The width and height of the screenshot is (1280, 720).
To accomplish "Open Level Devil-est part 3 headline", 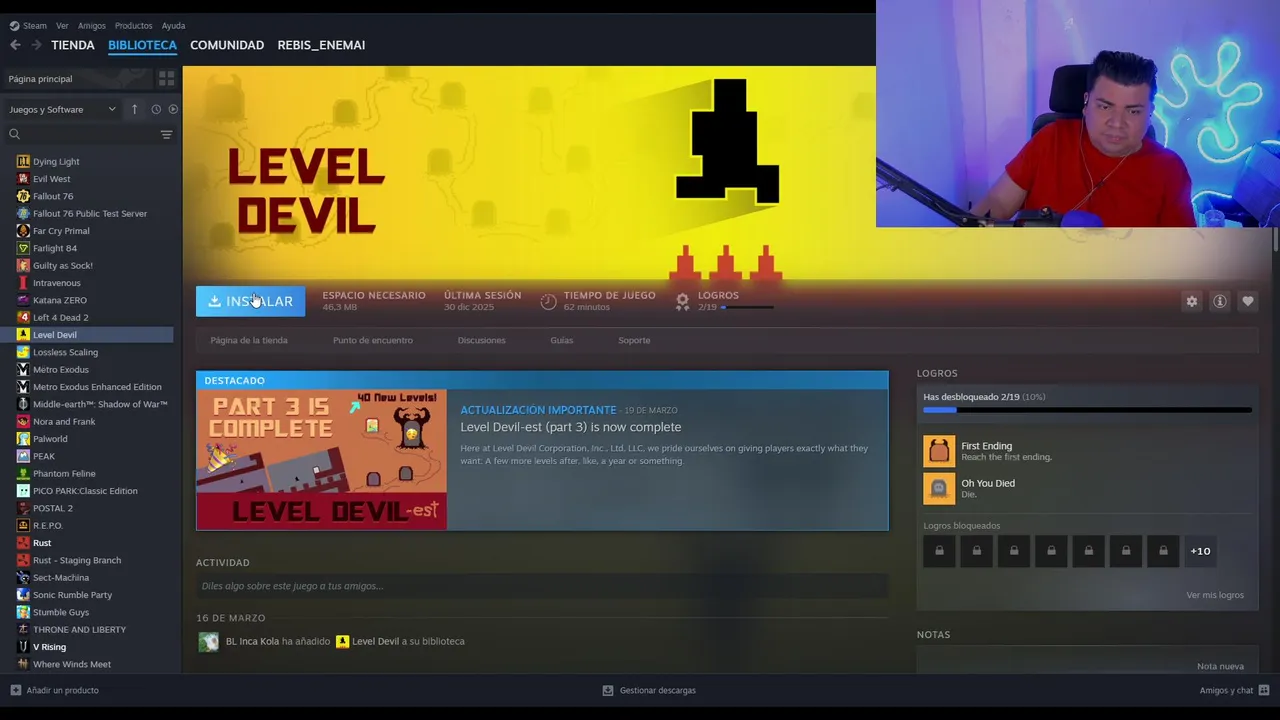I will (x=570, y=427).
